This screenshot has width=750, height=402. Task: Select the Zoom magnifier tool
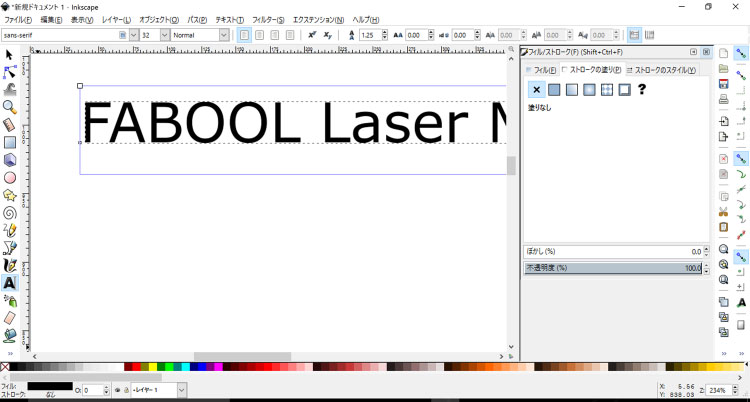pos(9,107)
